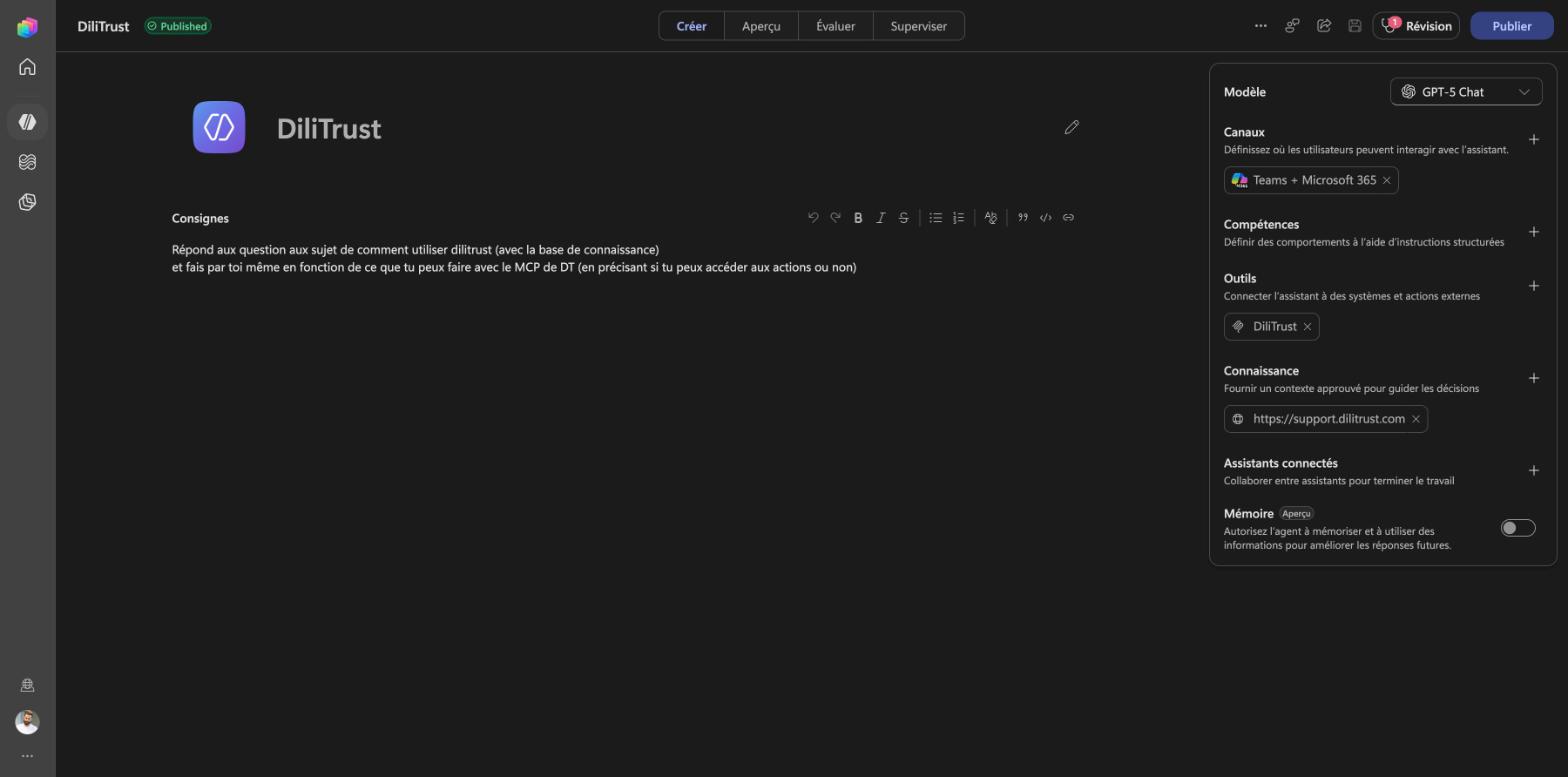Open the wavy flows icon in the sidebar

click(27, 162)
